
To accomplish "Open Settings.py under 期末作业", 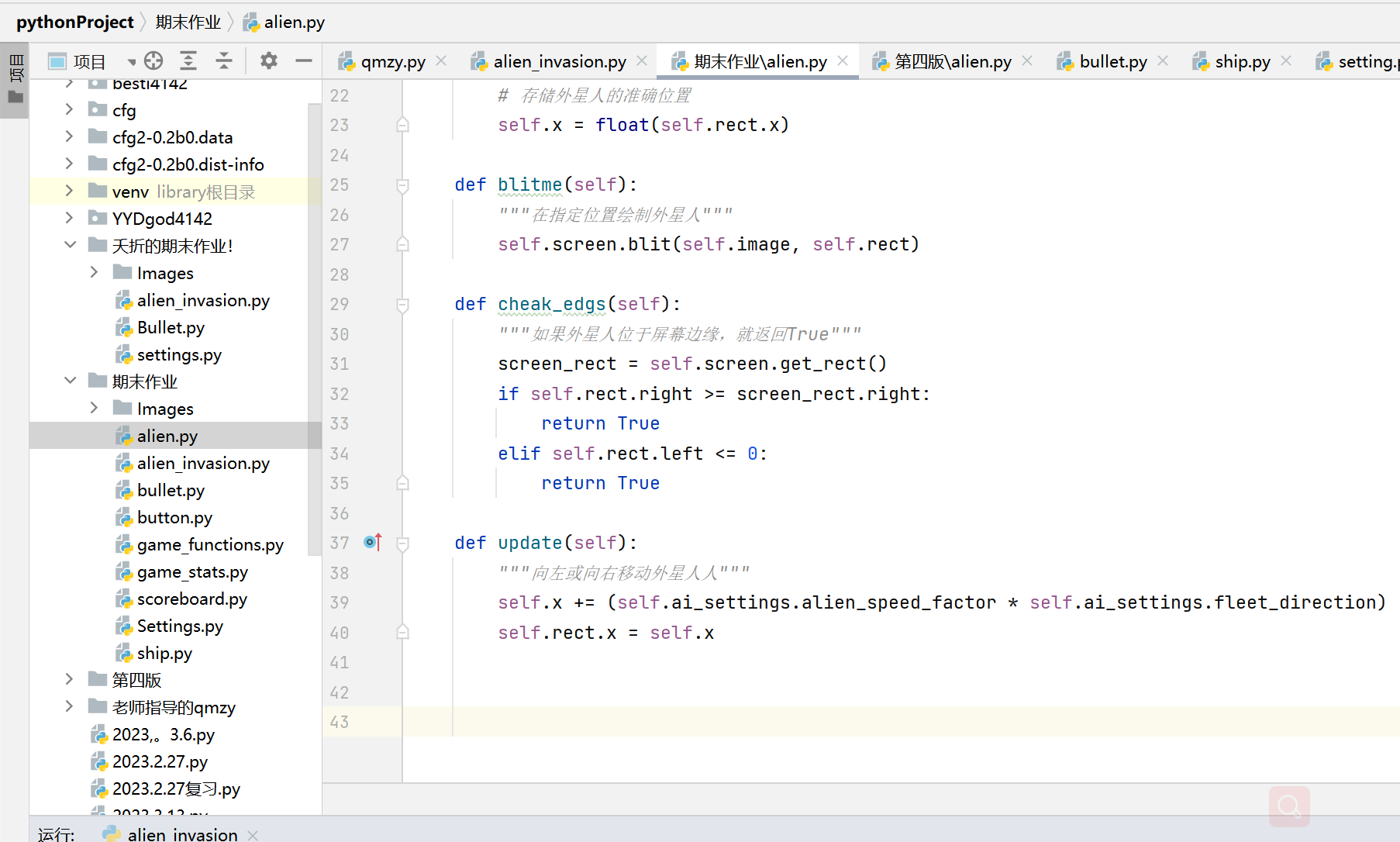I will pos(180,626).
